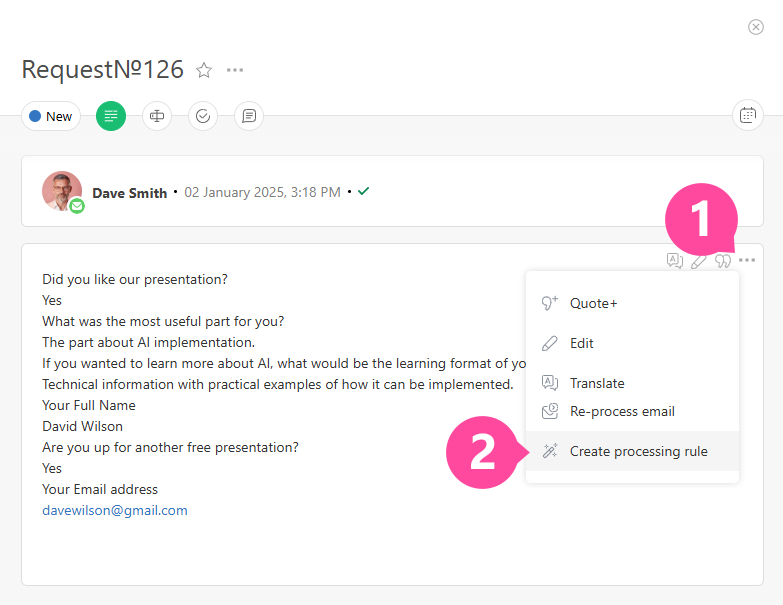Choose Edit from the context menu
This screenshot has height=605, width=783.
coord(581,343)
